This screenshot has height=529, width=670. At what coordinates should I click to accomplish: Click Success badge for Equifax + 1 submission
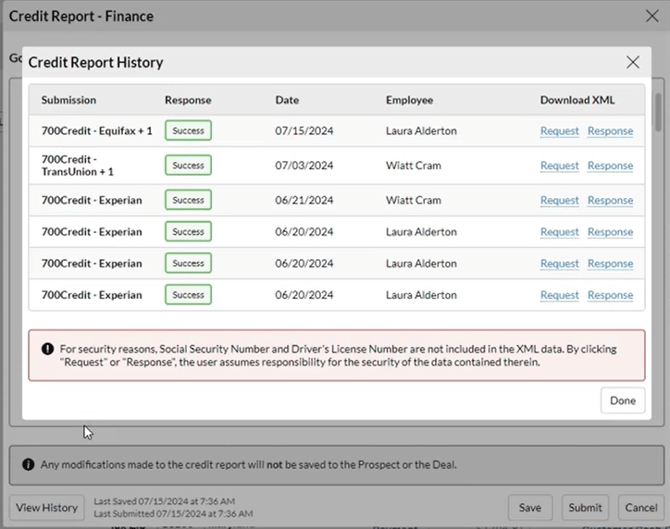pyautogui.click(x=188, y=131)
